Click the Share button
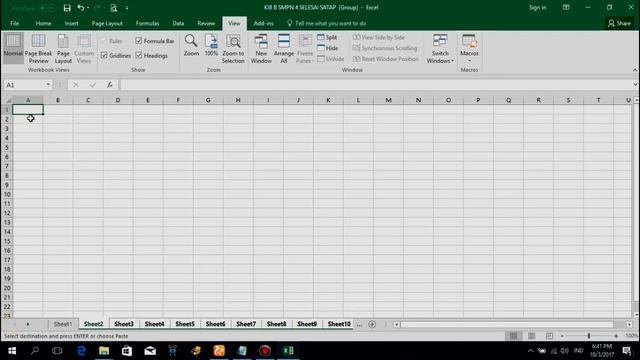Screen dimensions: 640x360 click(619, 24)
